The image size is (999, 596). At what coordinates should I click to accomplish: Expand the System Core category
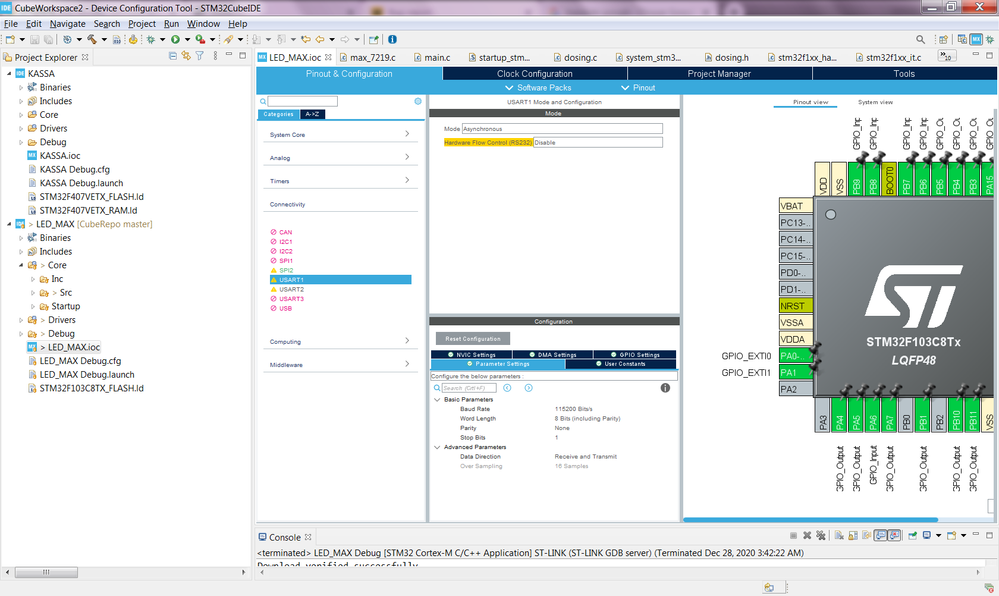(x=340, y=134)
